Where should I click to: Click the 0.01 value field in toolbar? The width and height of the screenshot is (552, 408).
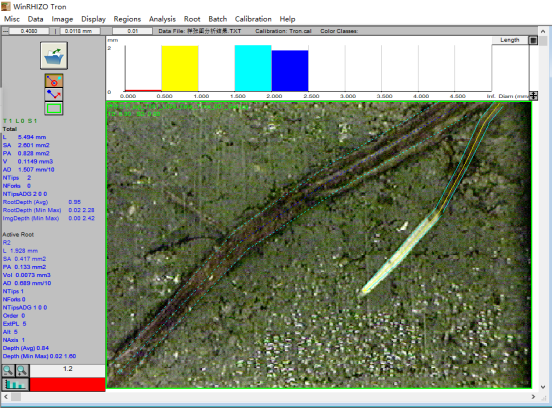click(133, 31)
